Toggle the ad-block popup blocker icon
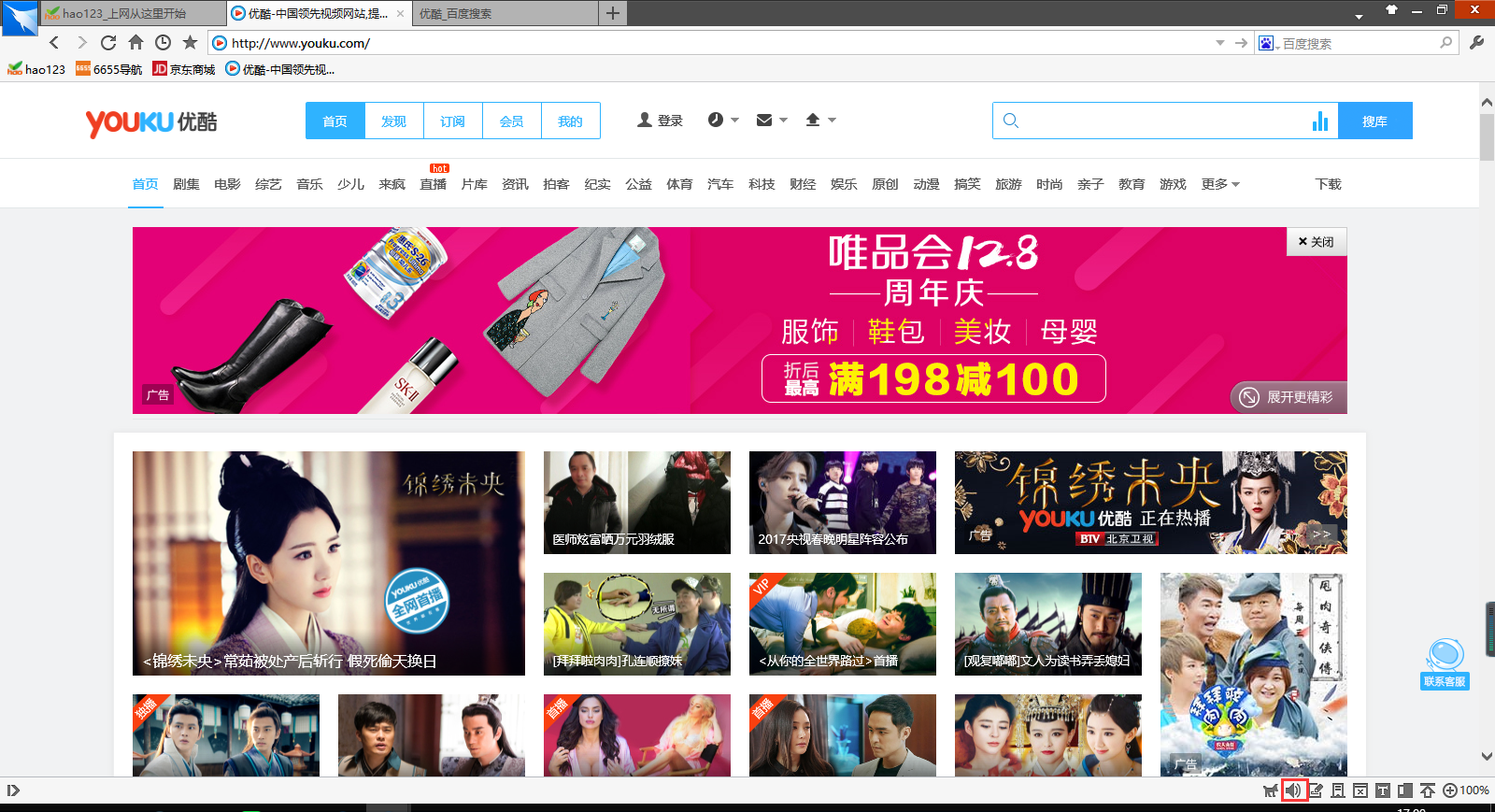 tap(1360, 791)
